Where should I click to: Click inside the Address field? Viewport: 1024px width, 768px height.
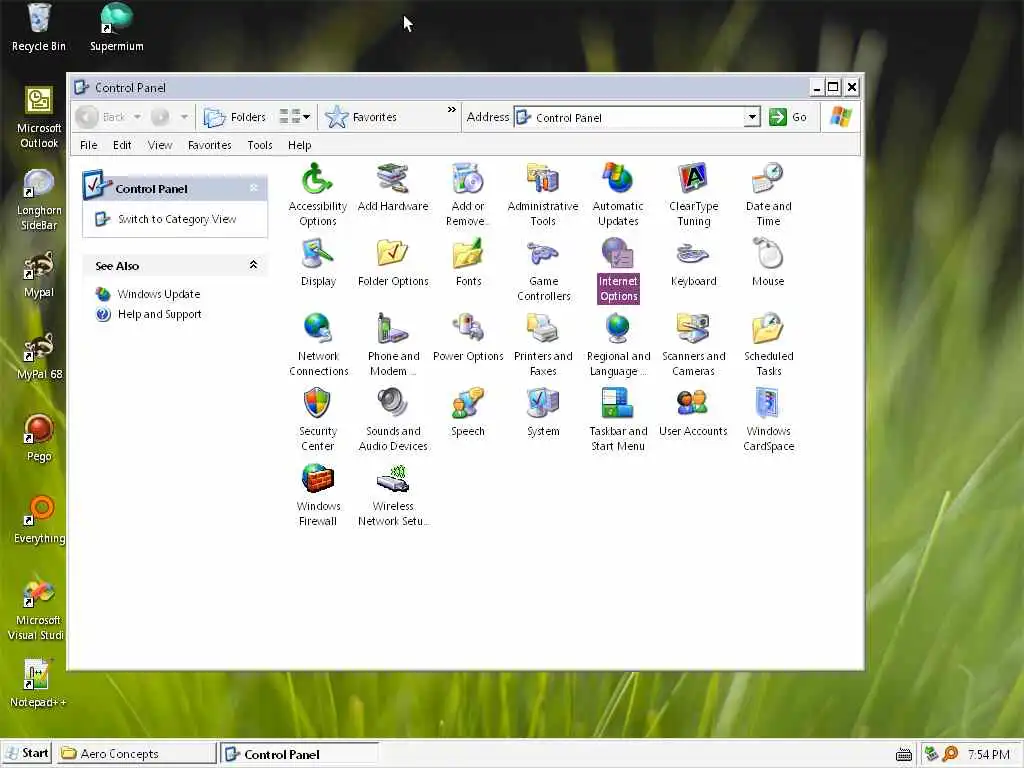click(x=637, y=117)
